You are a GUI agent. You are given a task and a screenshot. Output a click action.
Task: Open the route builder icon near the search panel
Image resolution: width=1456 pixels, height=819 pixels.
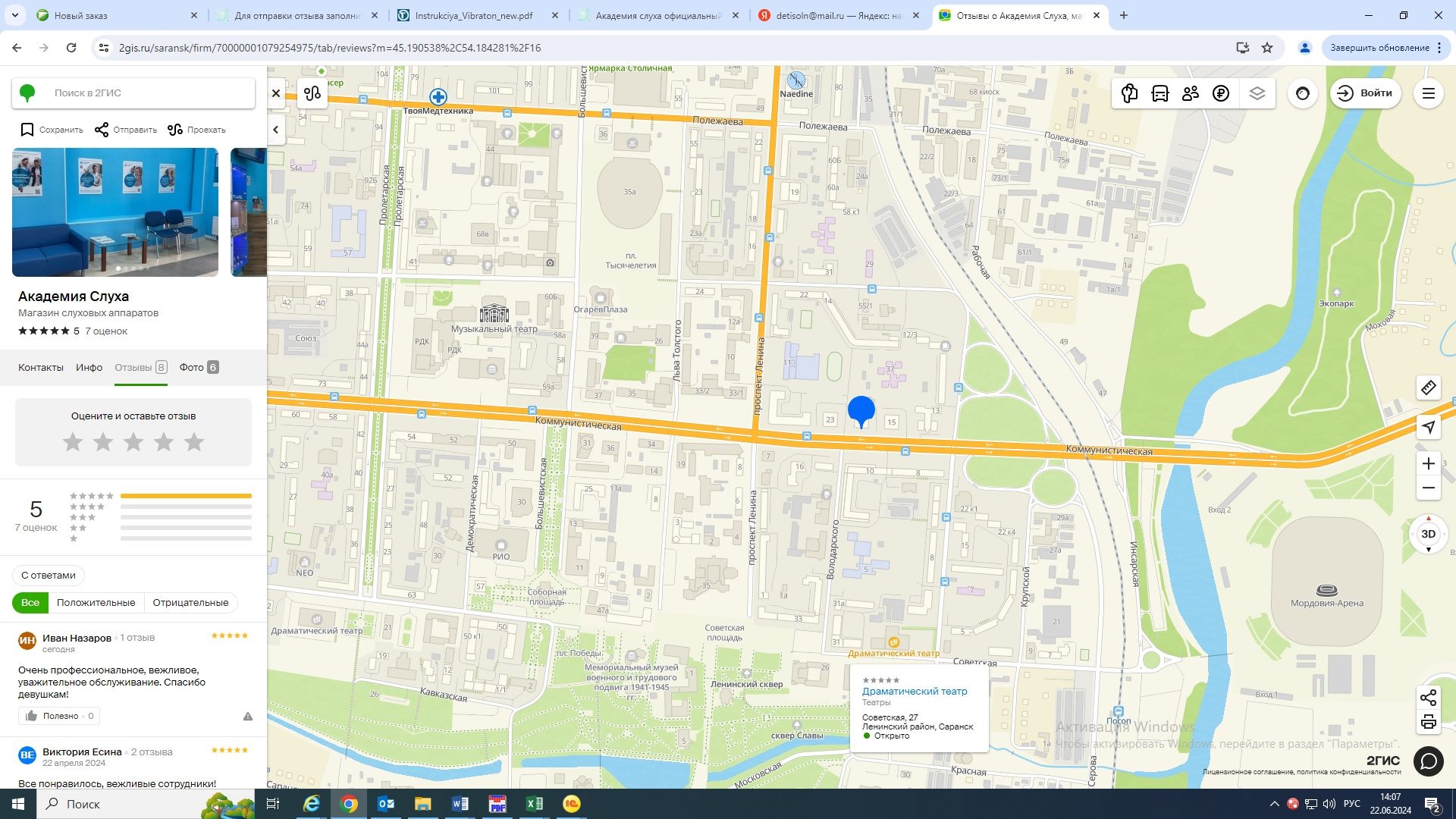click(x=312, y=93)
